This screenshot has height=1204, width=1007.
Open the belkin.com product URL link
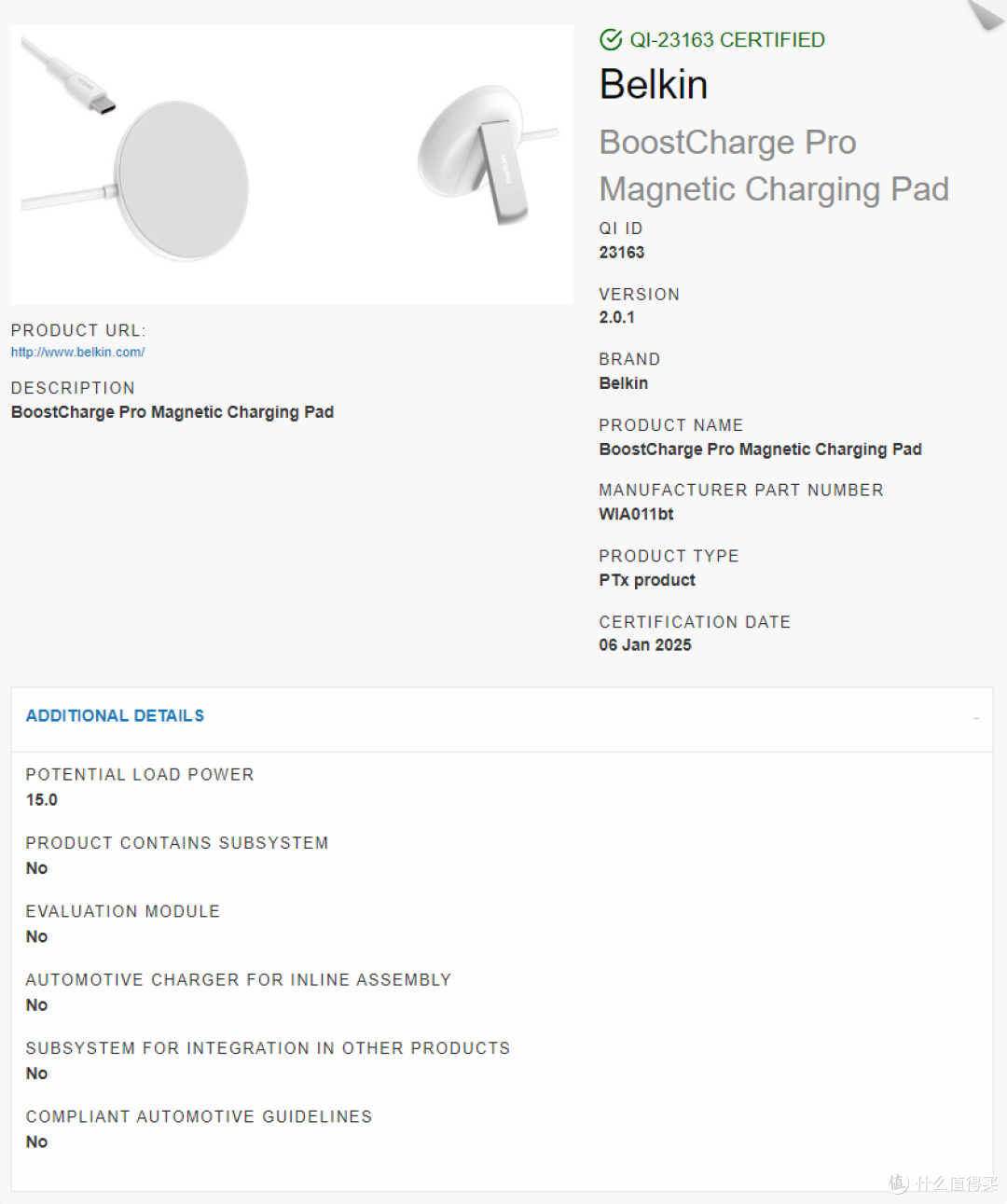(x=78, y=352)
